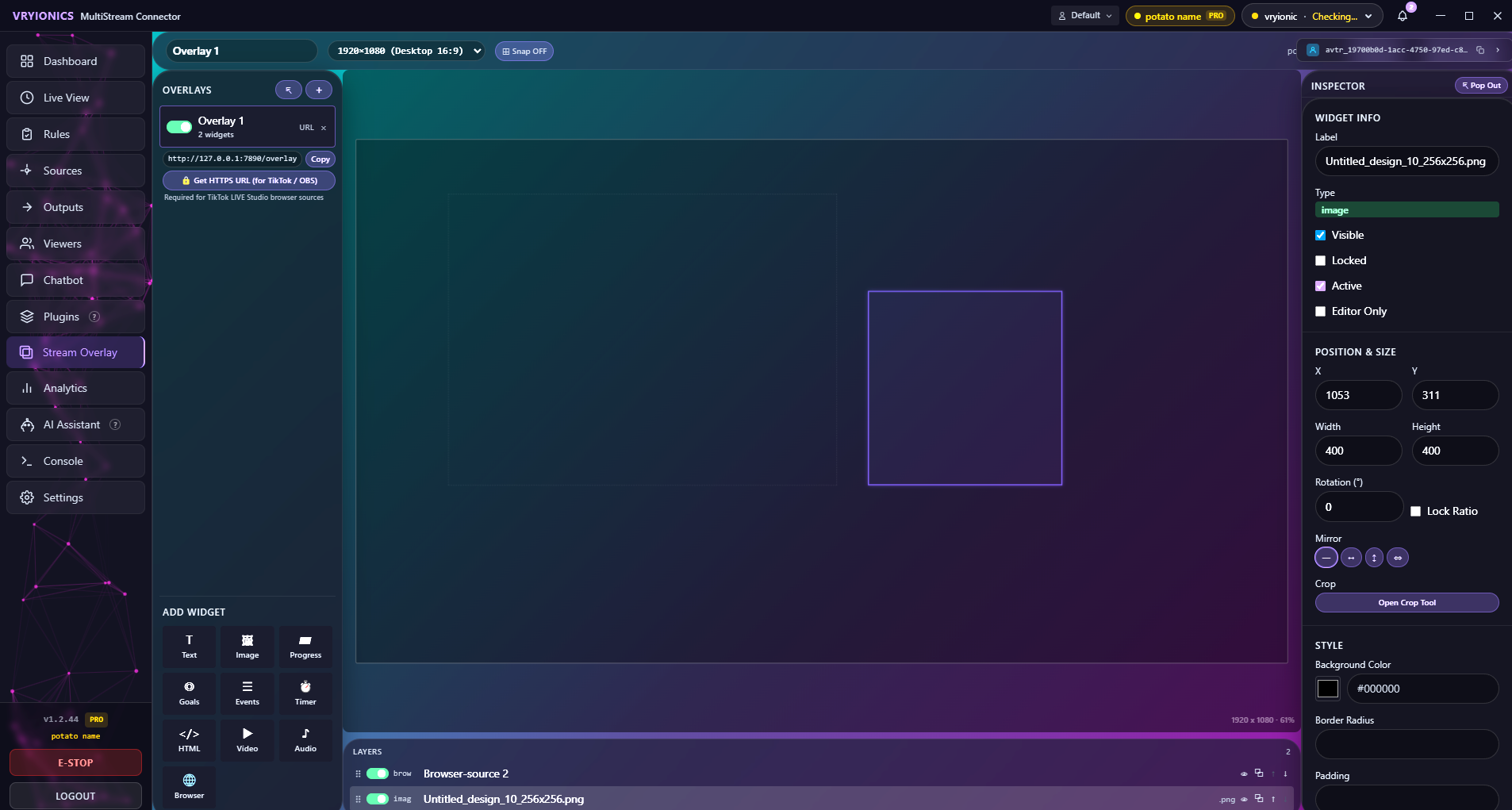Toggle Browser-source 2 layer switch
Screen dimensions: 1512x810
[378, 774]
